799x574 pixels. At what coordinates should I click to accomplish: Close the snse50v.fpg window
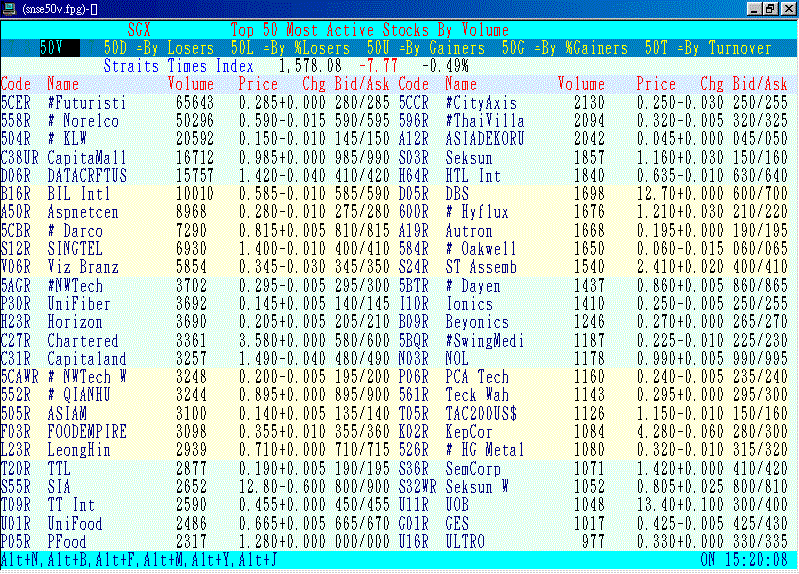click(788, 9)
